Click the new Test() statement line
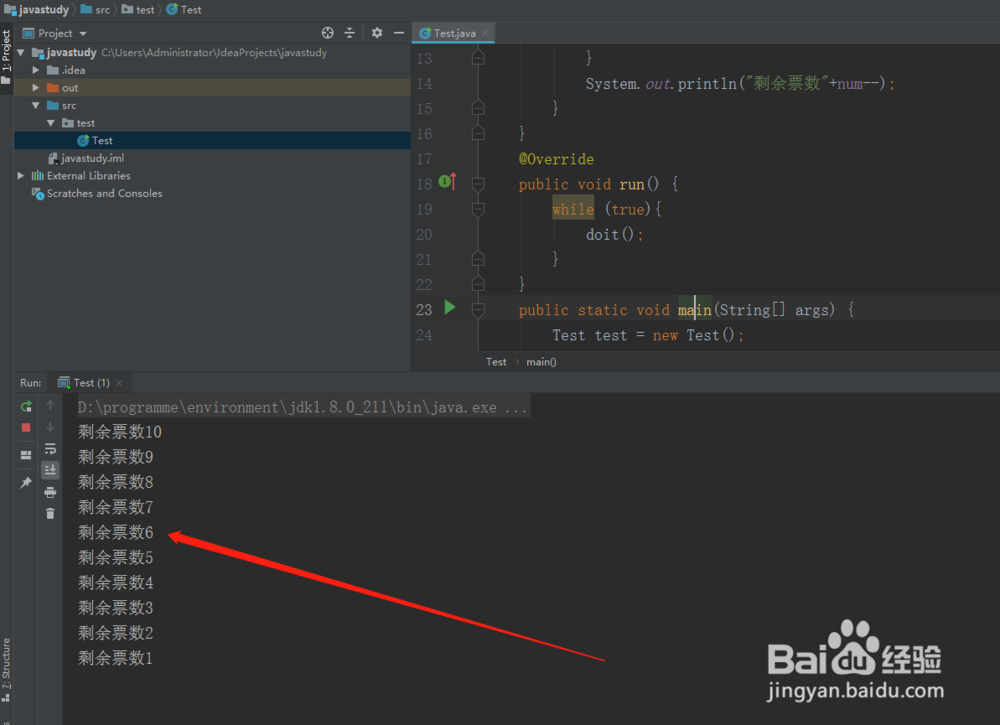This screenshot has height=725, width=1000. [x=647, y=335]
